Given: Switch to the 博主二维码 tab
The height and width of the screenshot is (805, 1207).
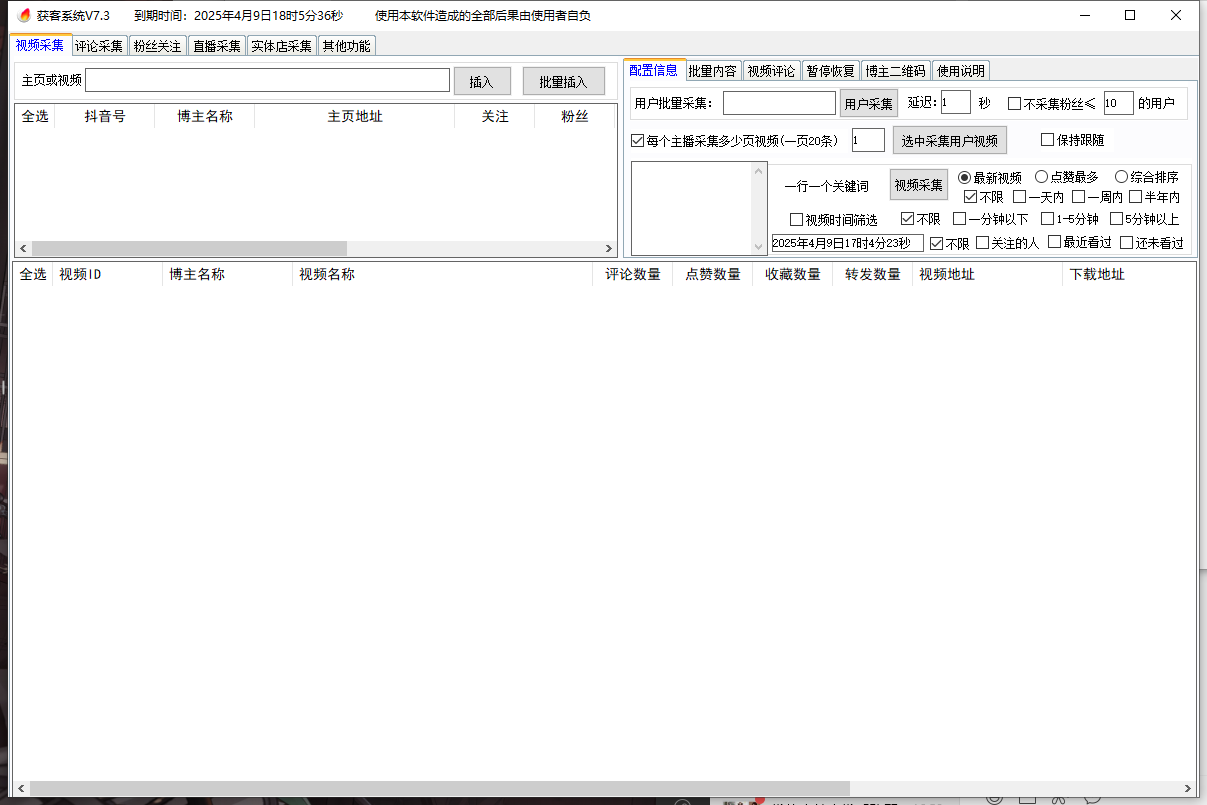Looking at the screenshot, I should 895,71.
